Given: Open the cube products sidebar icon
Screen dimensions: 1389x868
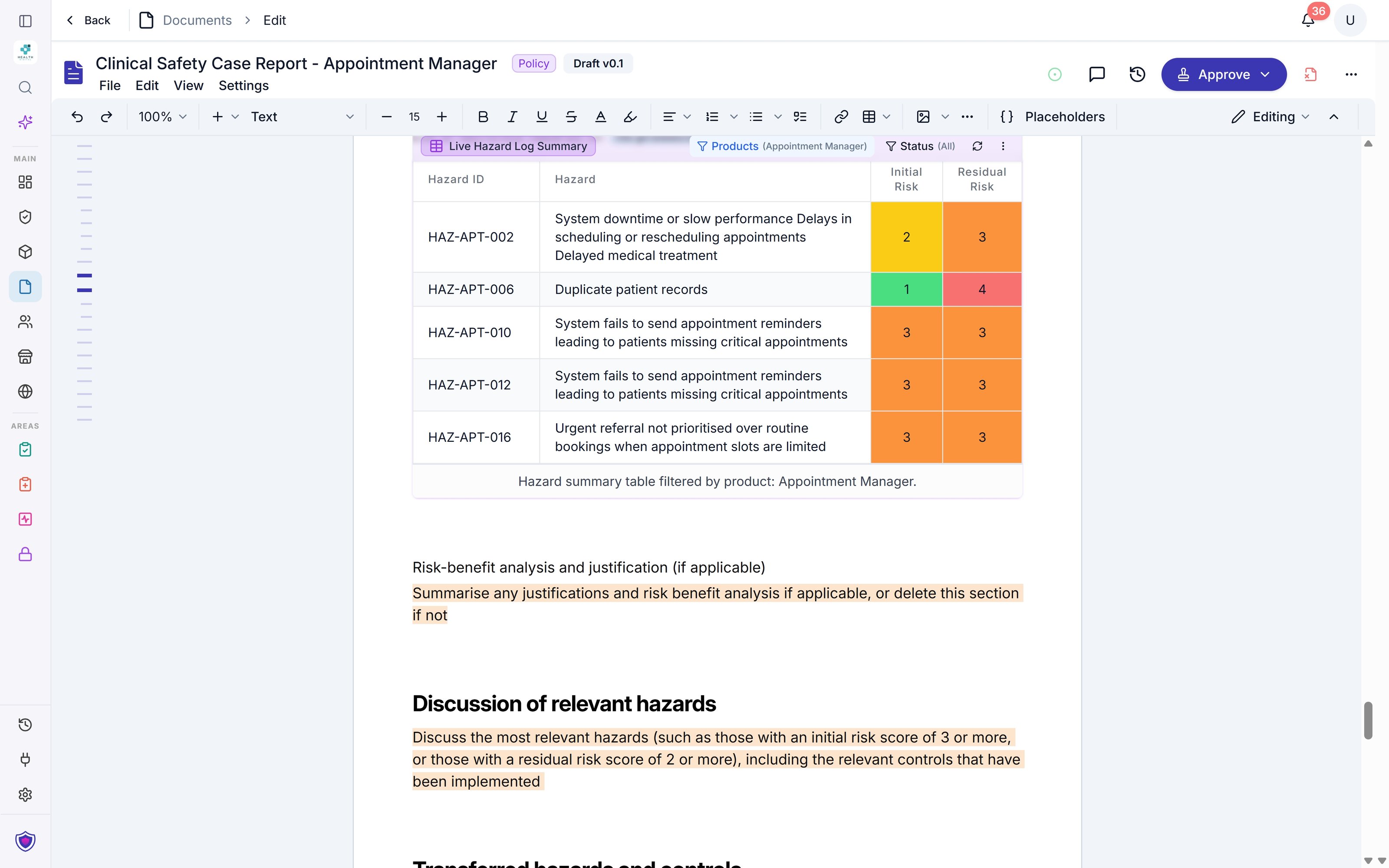Looking at the screenshot, I should pyautogui.click(x=25, y=252).
